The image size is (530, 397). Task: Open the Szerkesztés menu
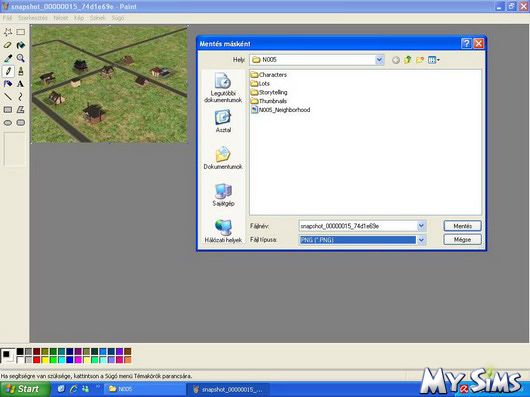pos(33,18)
